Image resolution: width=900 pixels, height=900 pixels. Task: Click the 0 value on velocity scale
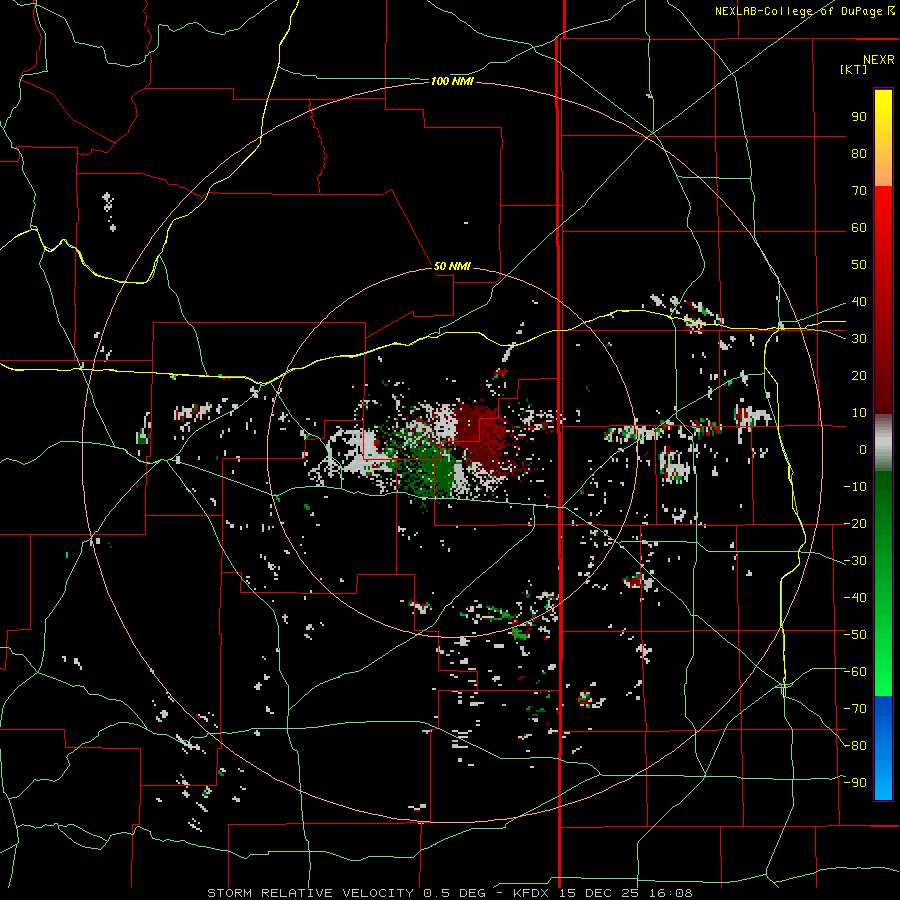pyautogui.click(x=863, y=449)
